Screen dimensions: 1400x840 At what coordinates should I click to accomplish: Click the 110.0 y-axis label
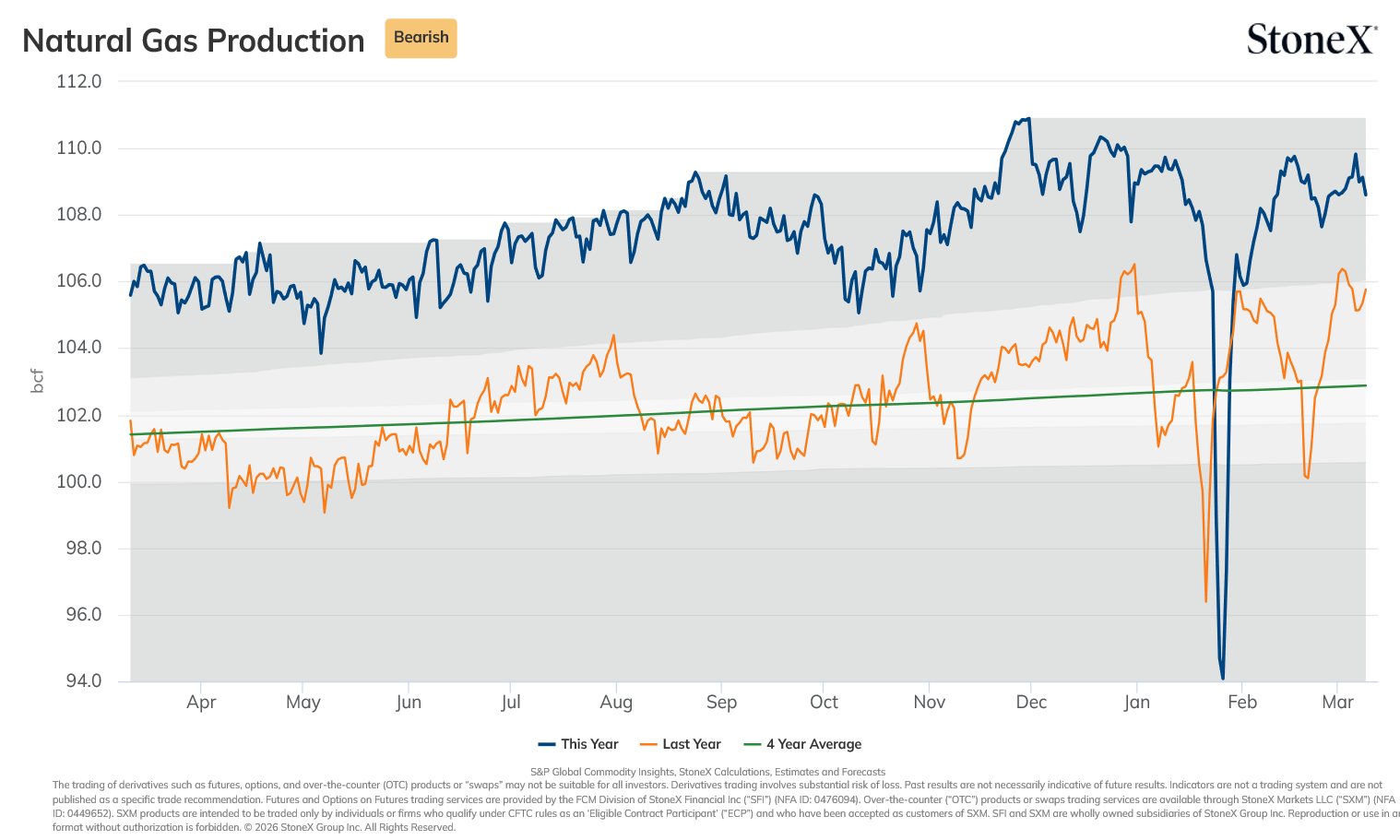pos(79,148)
